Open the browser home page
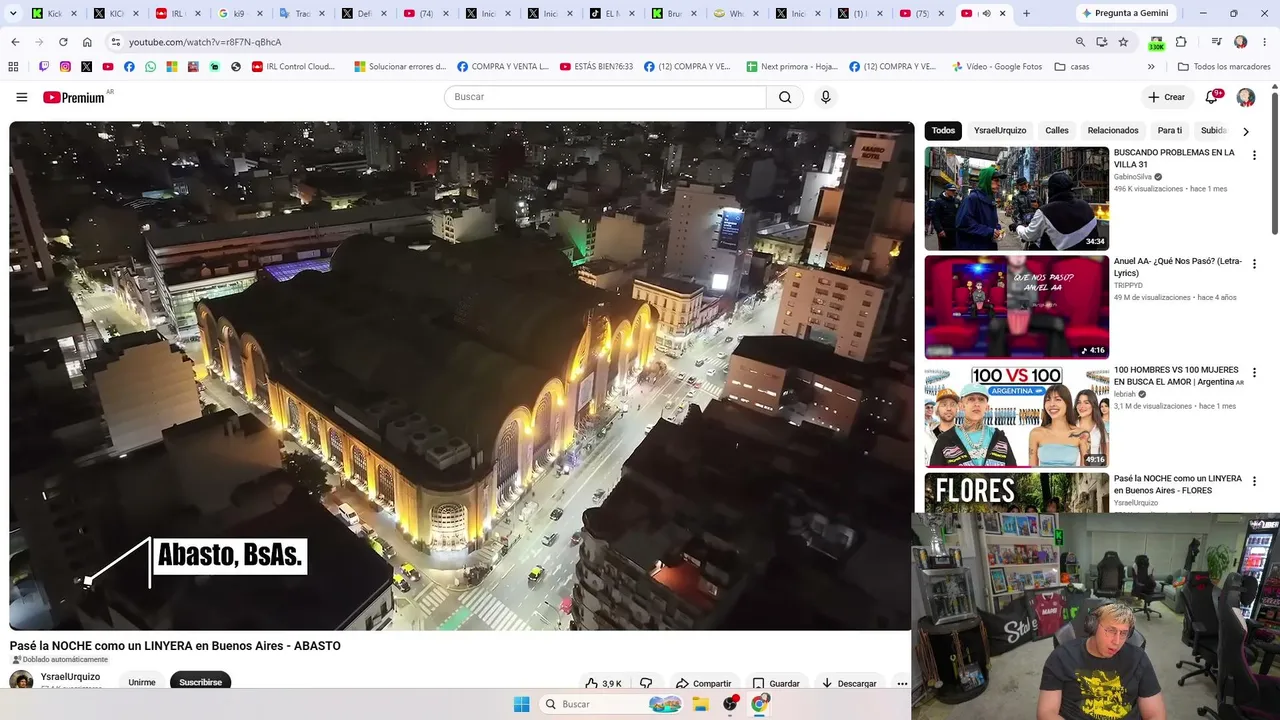The image size is (1280, 720). [87, 42]
